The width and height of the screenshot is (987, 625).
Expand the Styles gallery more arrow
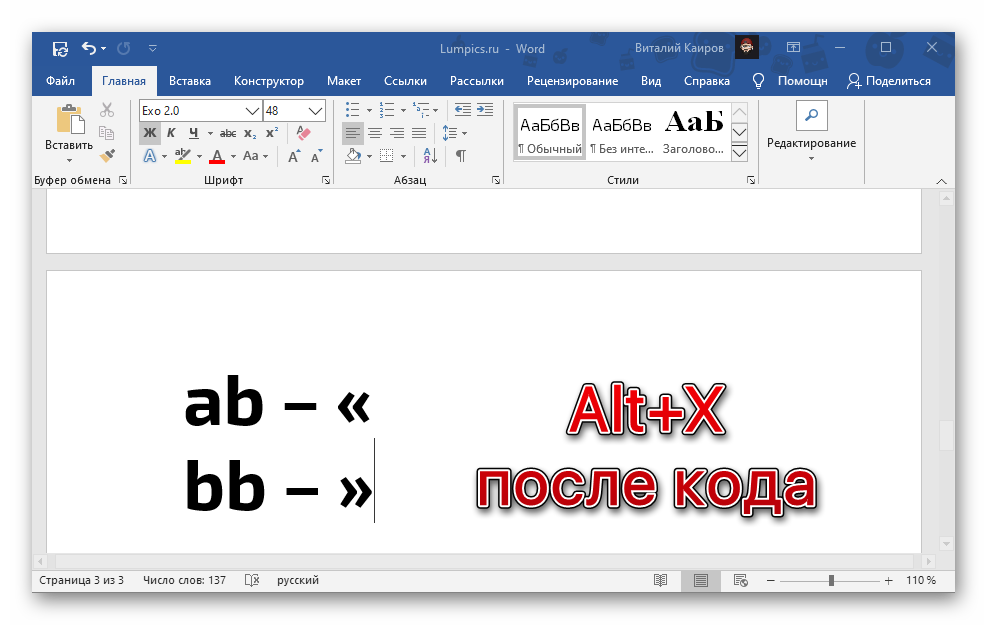[x=740, y=153]
